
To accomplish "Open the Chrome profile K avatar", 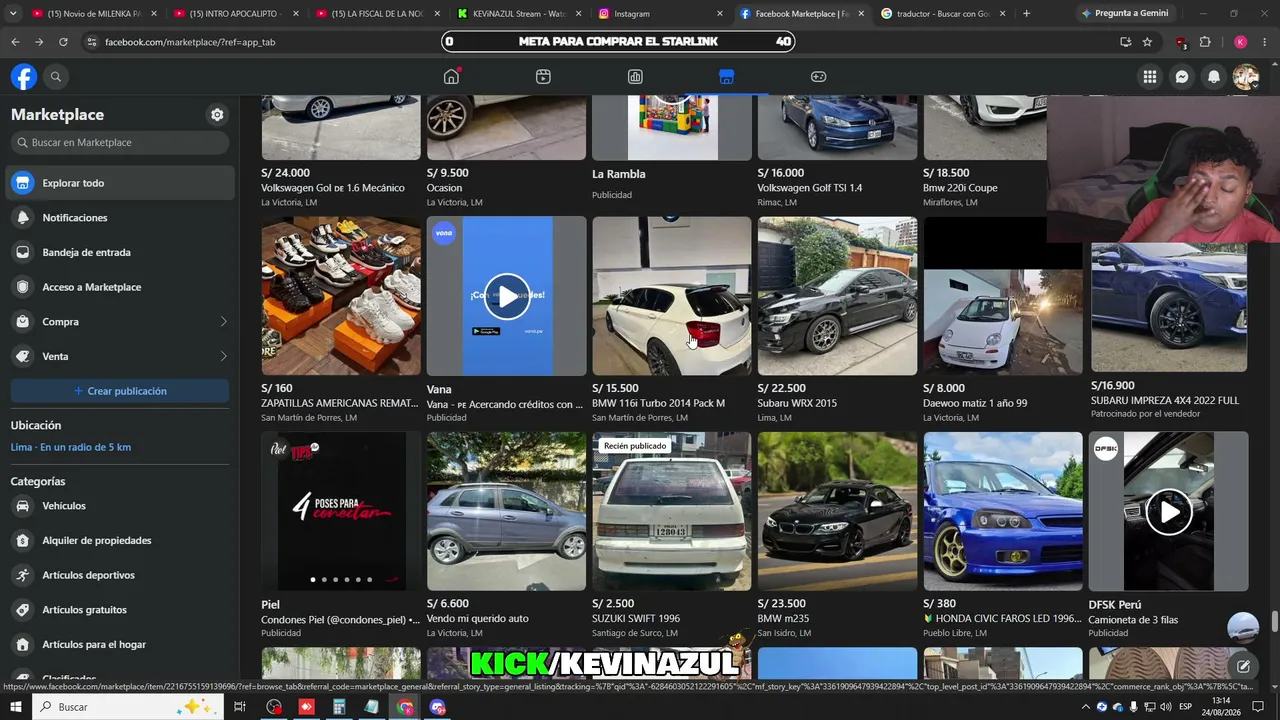I will click(1240, 42).
